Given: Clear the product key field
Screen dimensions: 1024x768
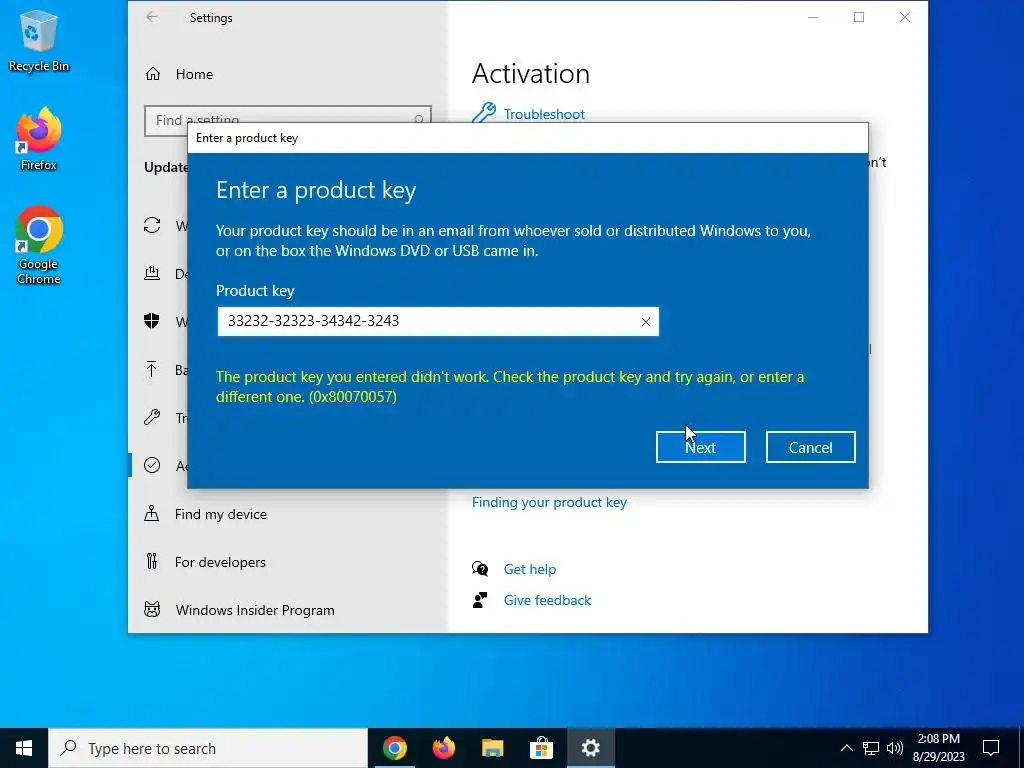Looking at the screenshot, I should (x=645, y=322).
